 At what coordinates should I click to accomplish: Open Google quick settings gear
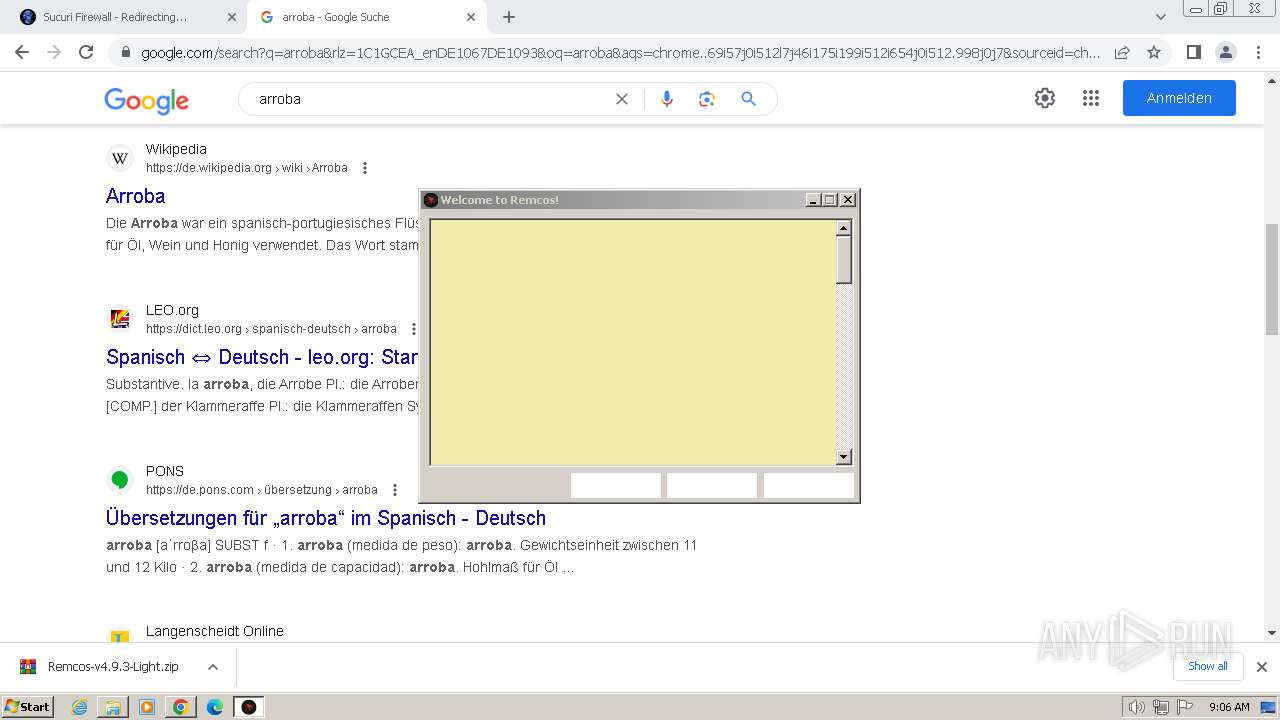[1045, 98]
